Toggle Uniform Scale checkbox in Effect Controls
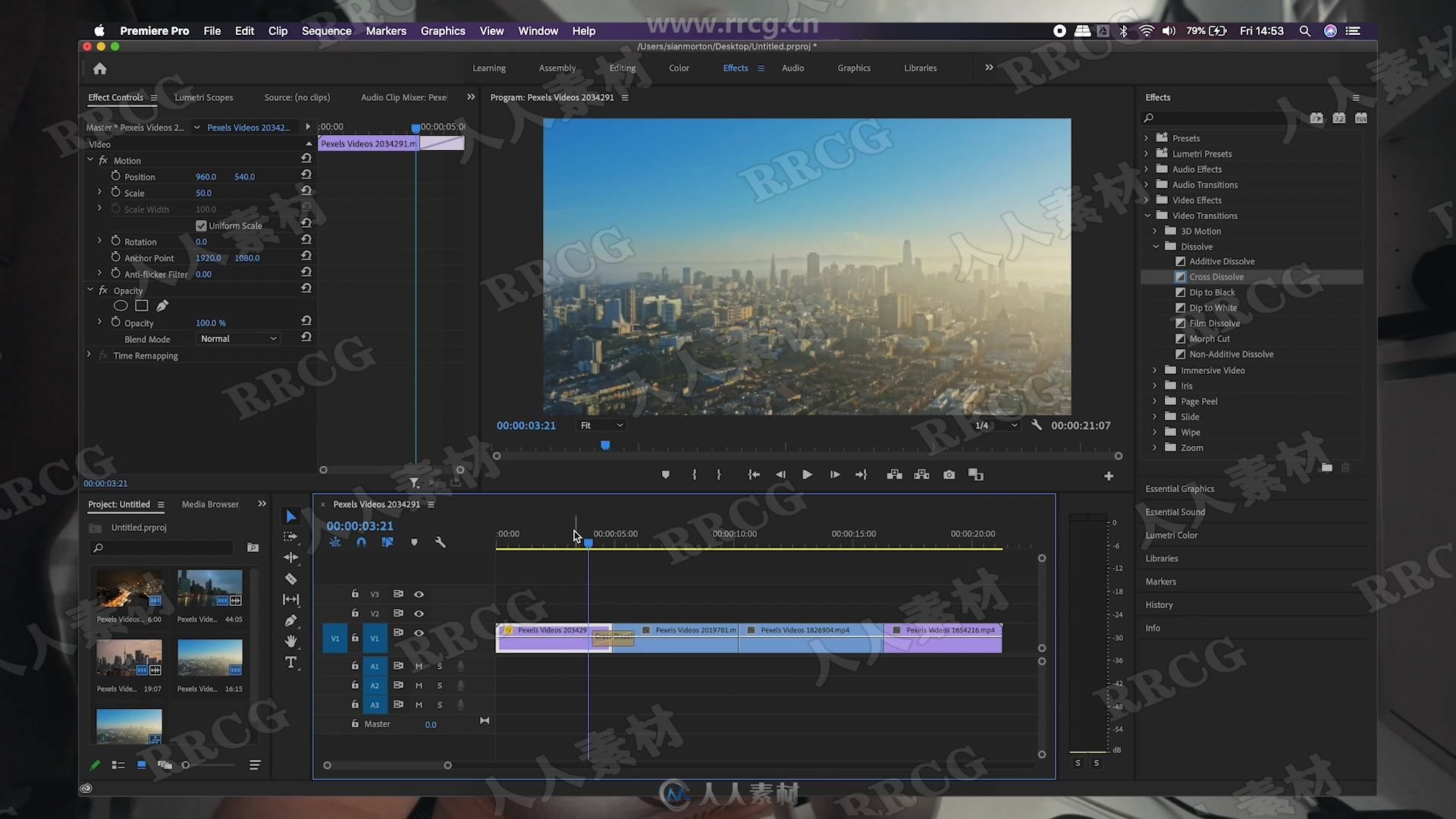The height and width of the screenshot is (819, 1456). coord(201,225)
